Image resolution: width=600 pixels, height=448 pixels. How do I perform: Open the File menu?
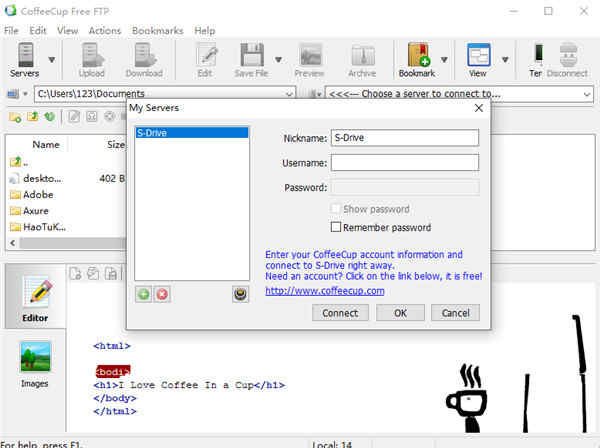[x=11, y=31]
